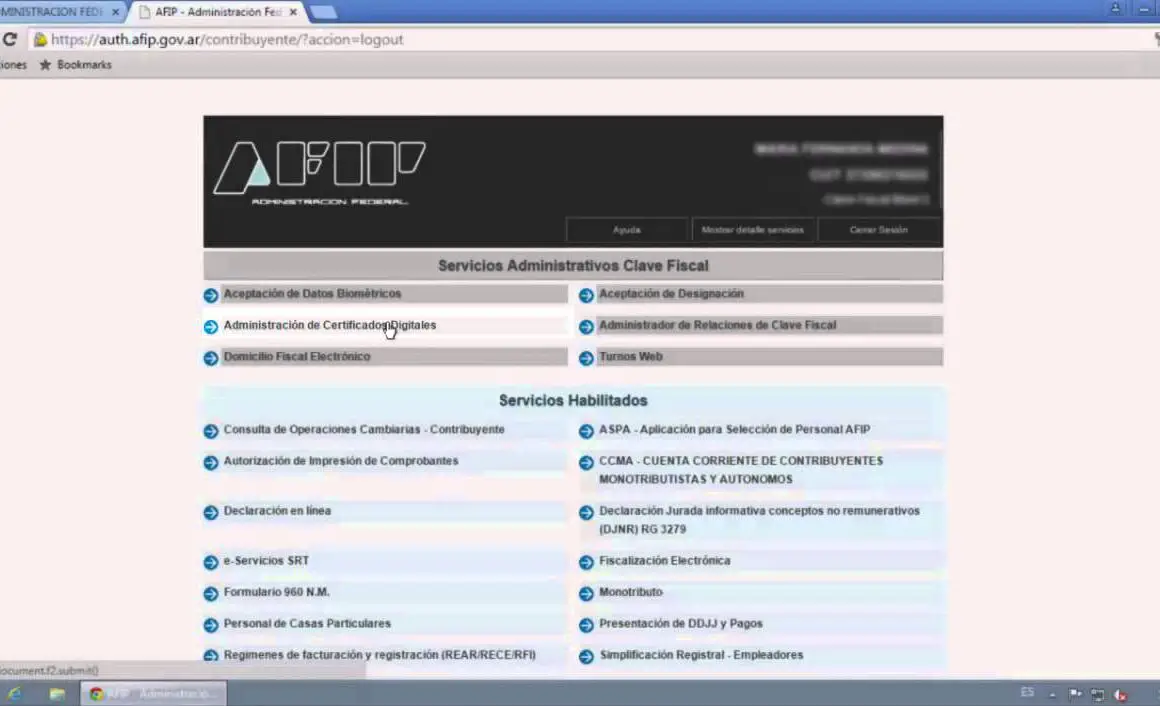Open Aceptación de Designación service
This screenshot has width=1160, height=706.
click(671, 294)
